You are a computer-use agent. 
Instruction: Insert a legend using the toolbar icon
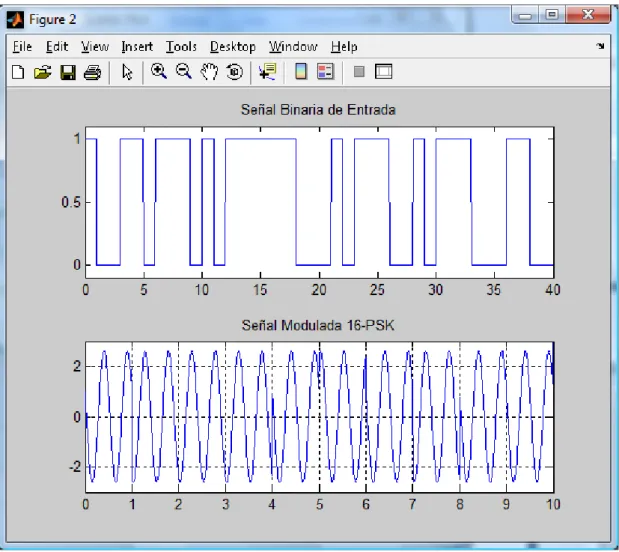coord(326,72)
